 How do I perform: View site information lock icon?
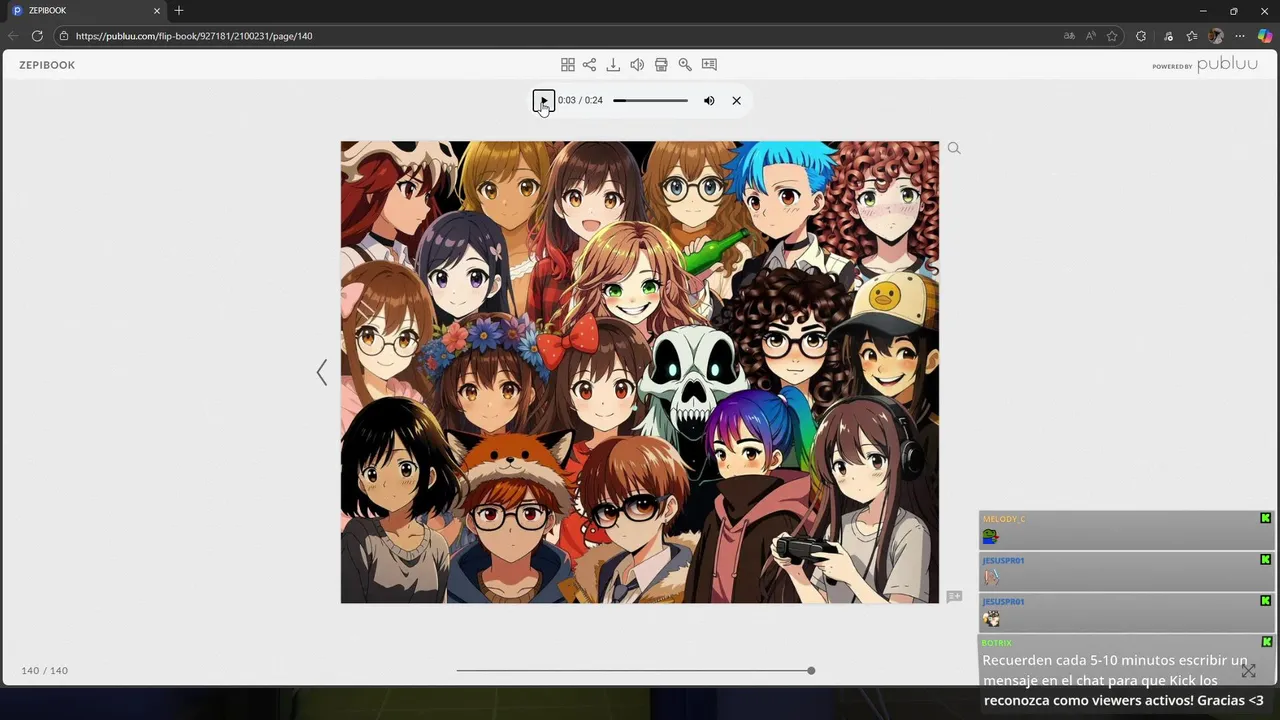[64, 36]
